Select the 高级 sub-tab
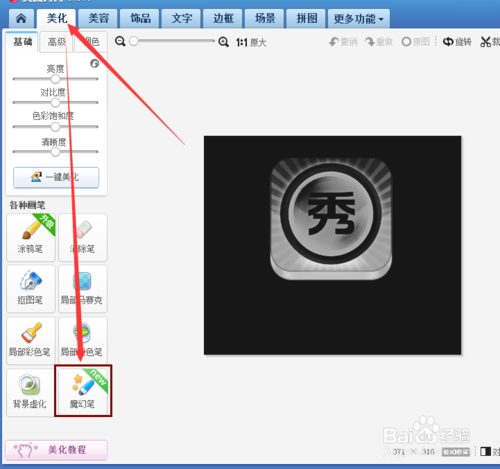The image size is (500, 469). coord(57,42)
